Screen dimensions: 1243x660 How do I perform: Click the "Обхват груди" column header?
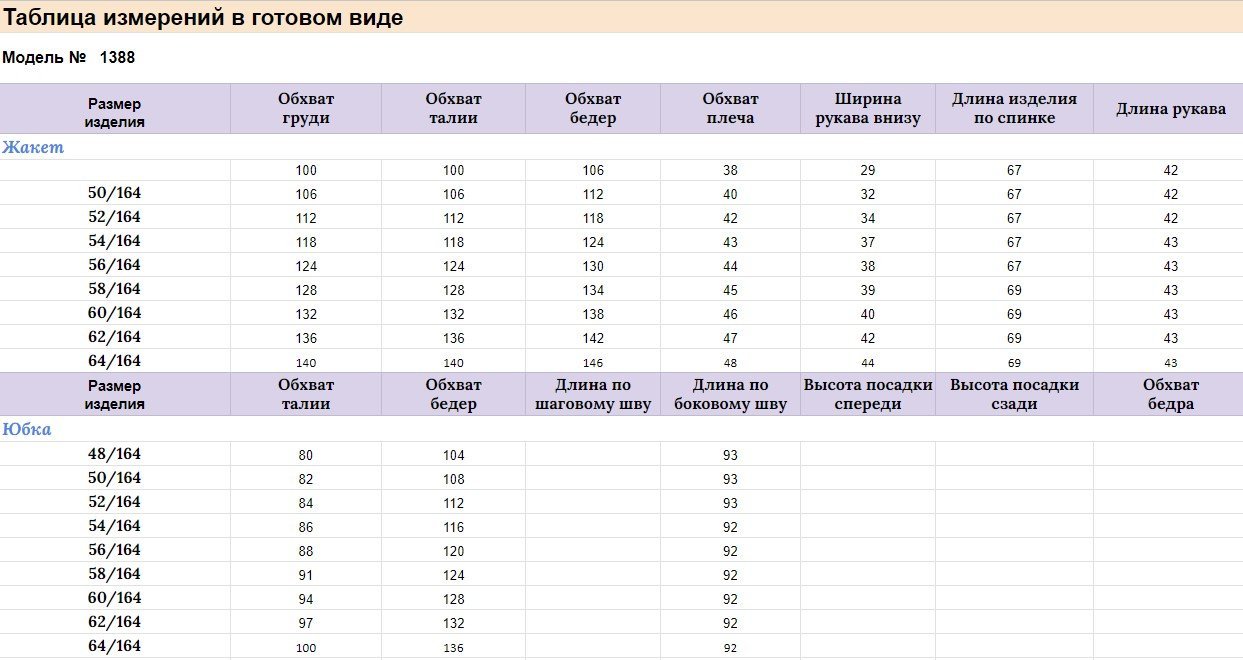306,108
